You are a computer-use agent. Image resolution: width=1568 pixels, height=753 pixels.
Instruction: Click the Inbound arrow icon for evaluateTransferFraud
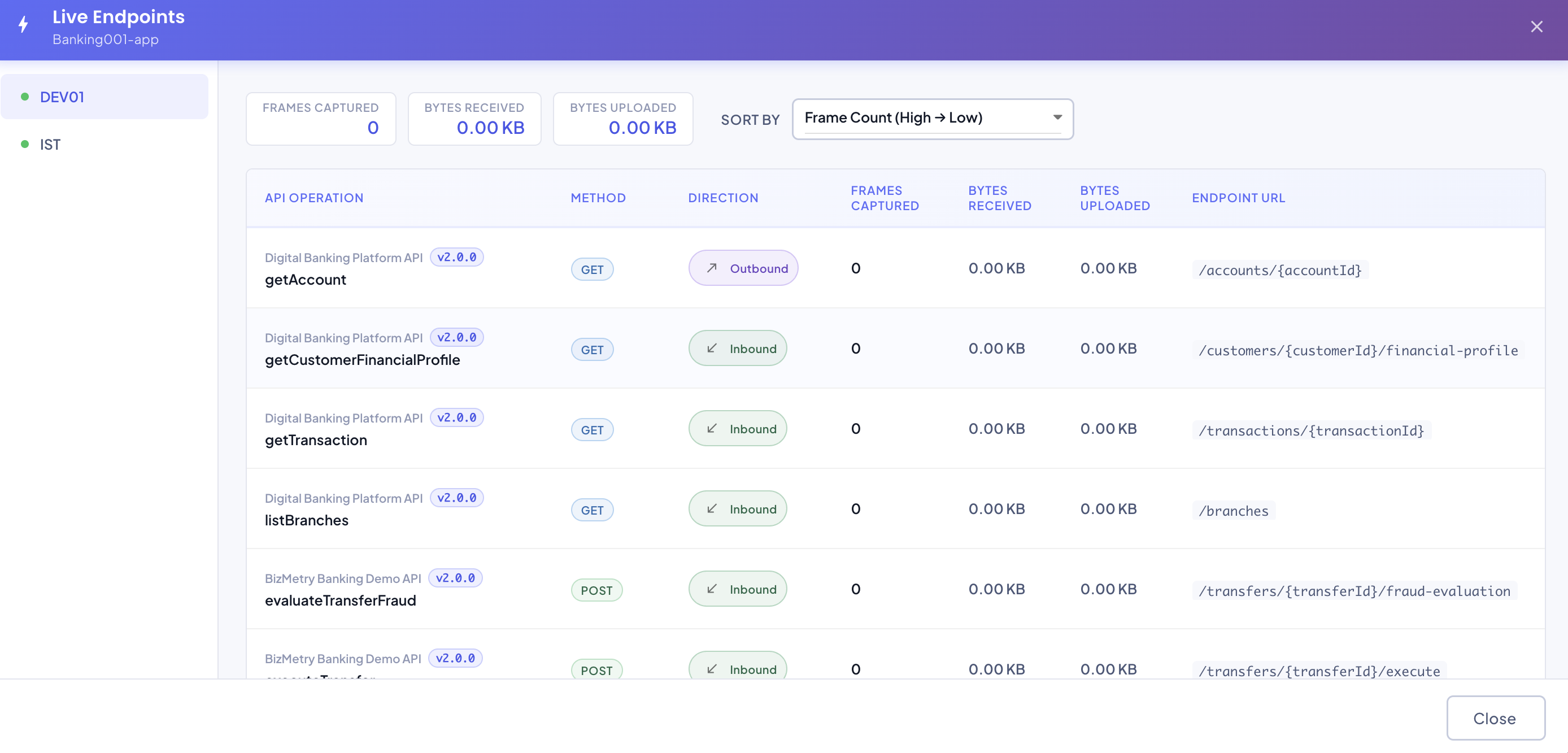pos(712,589)
